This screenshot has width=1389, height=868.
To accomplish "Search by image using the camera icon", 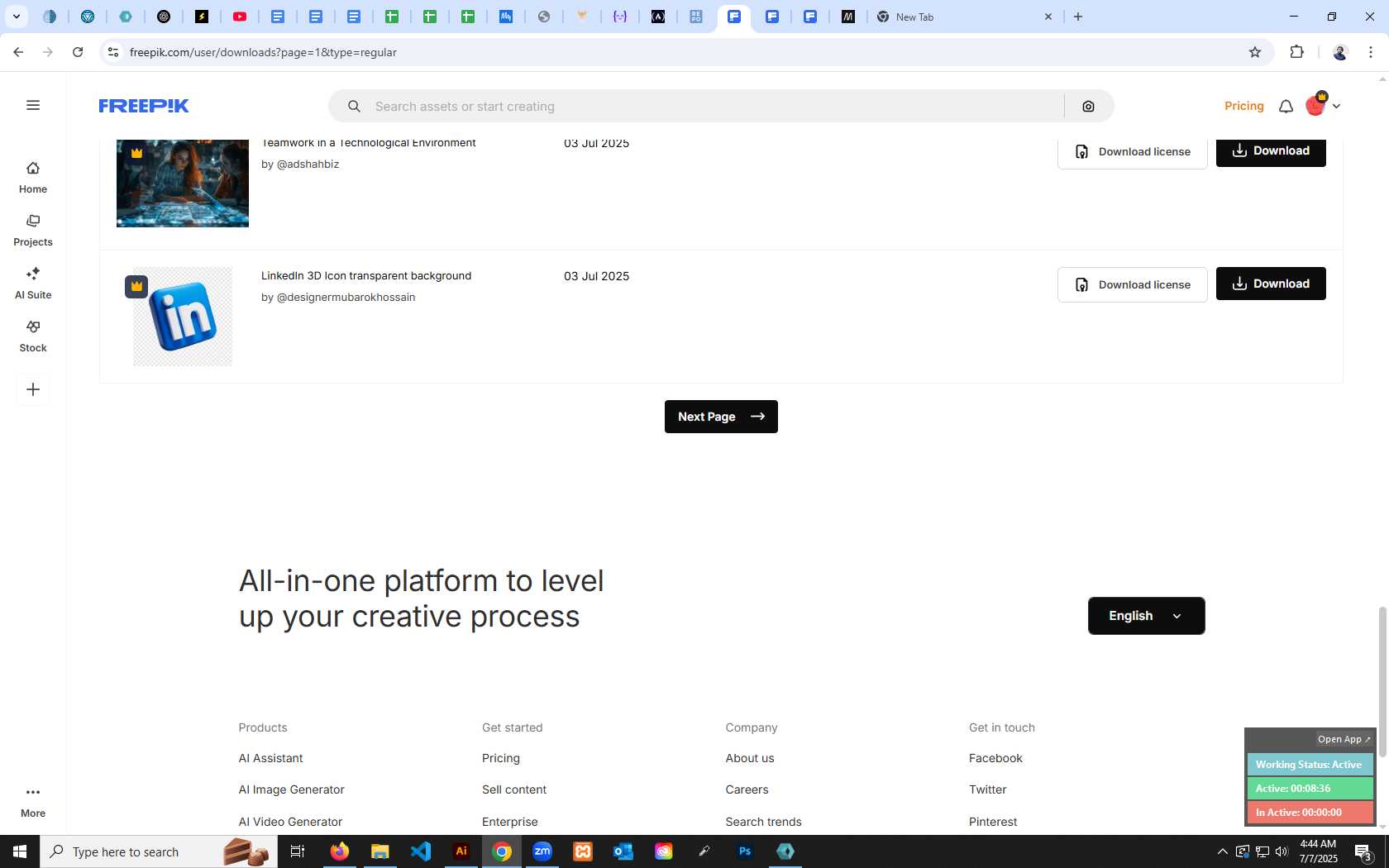I will pyautogui.click(x=1088, y=106).
